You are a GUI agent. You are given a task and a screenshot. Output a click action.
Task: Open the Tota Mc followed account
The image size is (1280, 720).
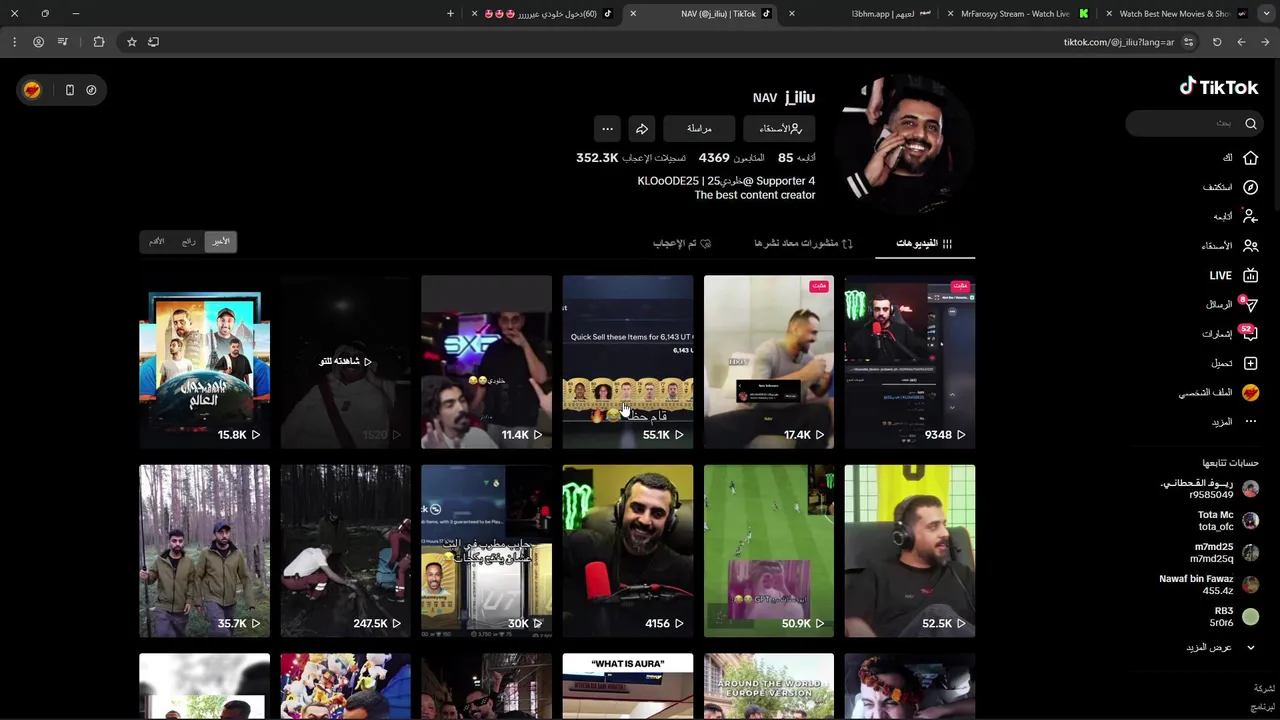(1228, 521)
